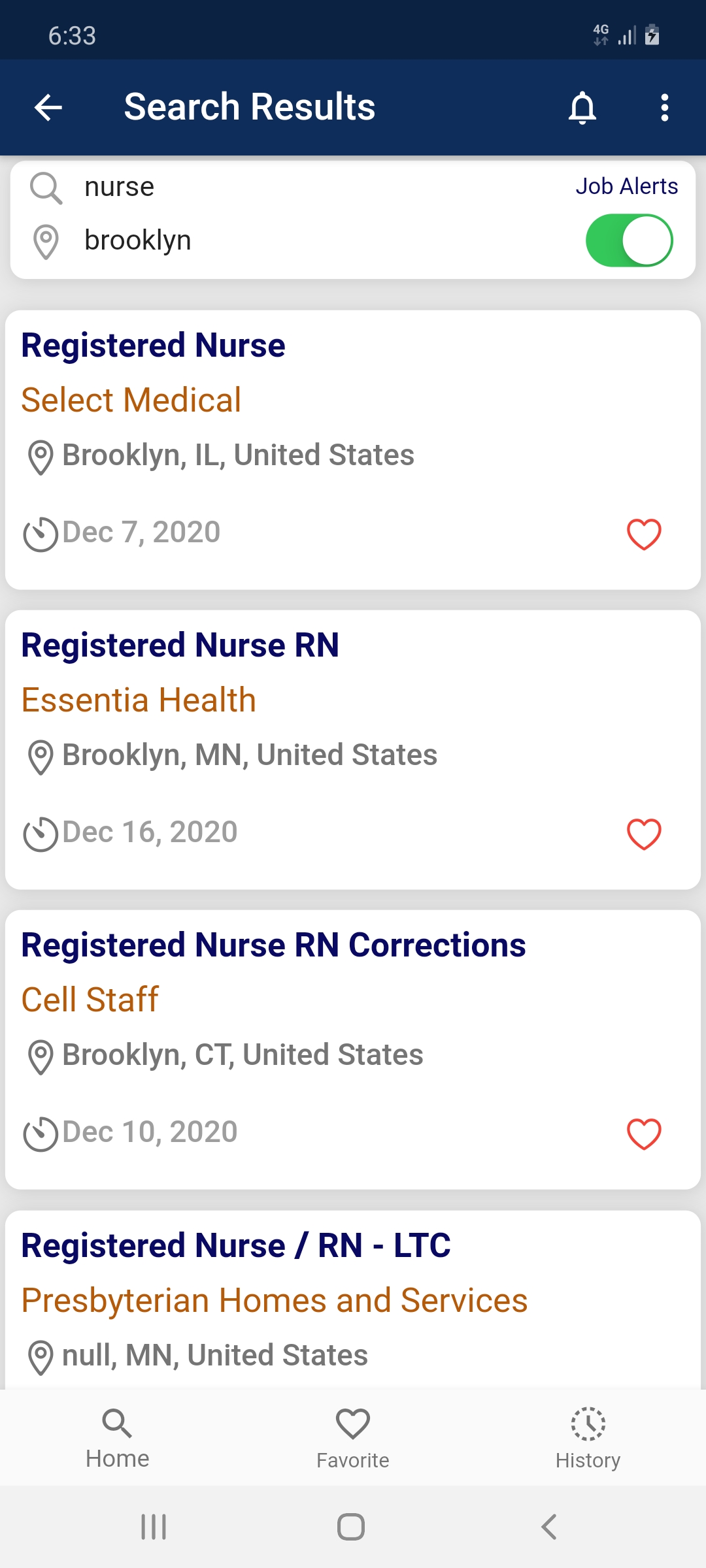Open notifications bell icon
The width and height of the screenshot is (706, 1568).
point(582,107)
